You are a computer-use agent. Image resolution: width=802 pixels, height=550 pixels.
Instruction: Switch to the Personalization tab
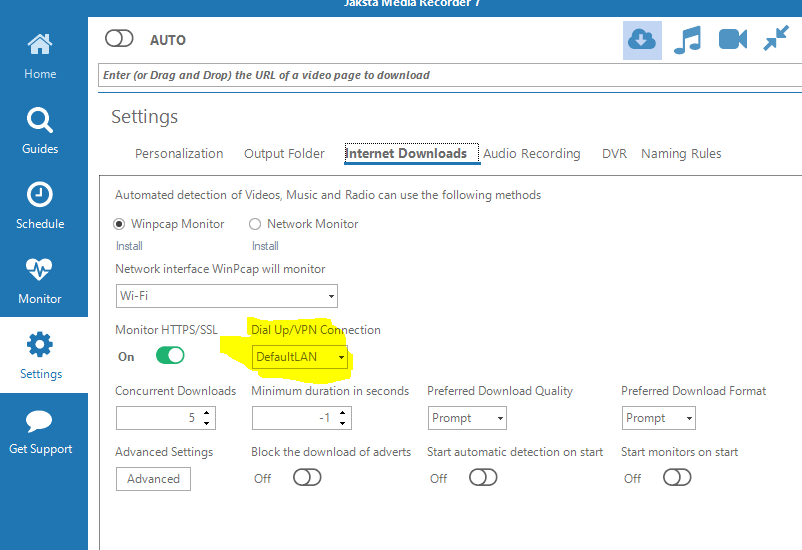(179, 153)
